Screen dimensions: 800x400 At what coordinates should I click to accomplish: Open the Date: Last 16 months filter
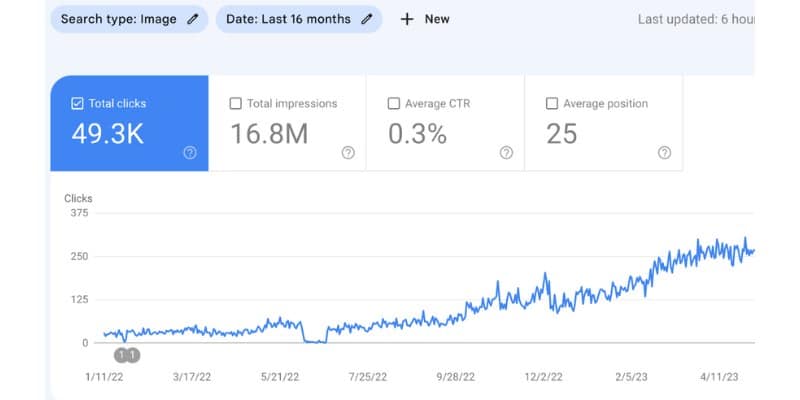click(x=299, y=19)
